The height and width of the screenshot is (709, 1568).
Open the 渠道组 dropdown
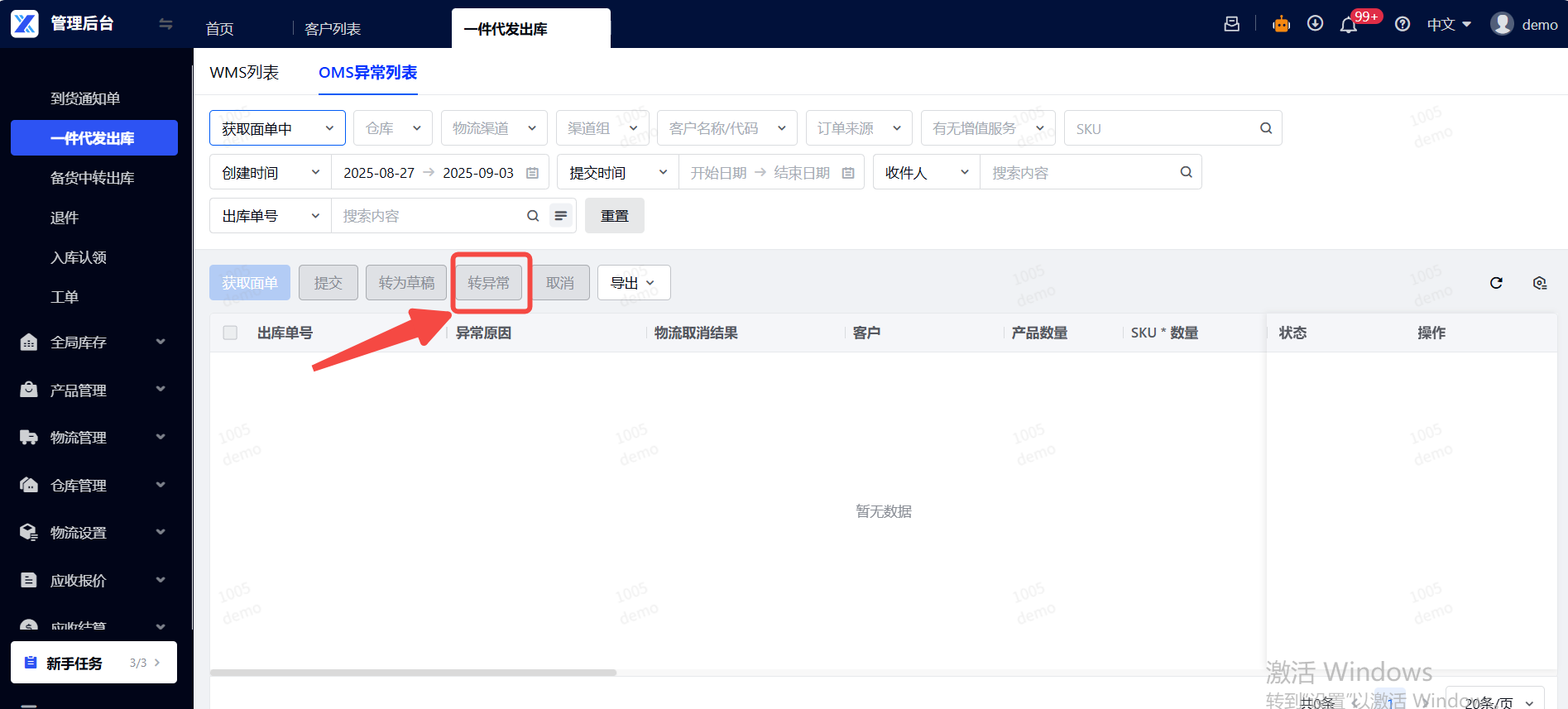pyautogui.click(x=602, y=128)
